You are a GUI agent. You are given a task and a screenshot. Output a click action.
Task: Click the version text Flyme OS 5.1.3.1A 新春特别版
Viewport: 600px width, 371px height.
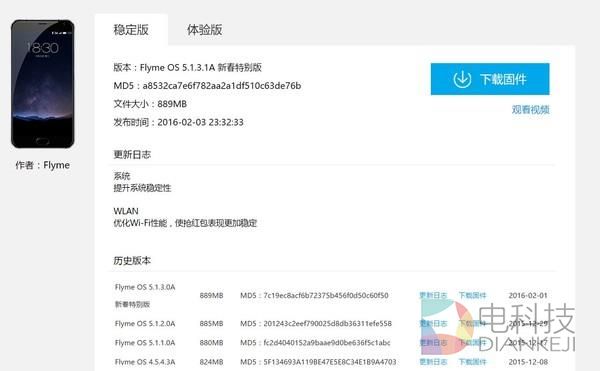[x=201, y=67]
